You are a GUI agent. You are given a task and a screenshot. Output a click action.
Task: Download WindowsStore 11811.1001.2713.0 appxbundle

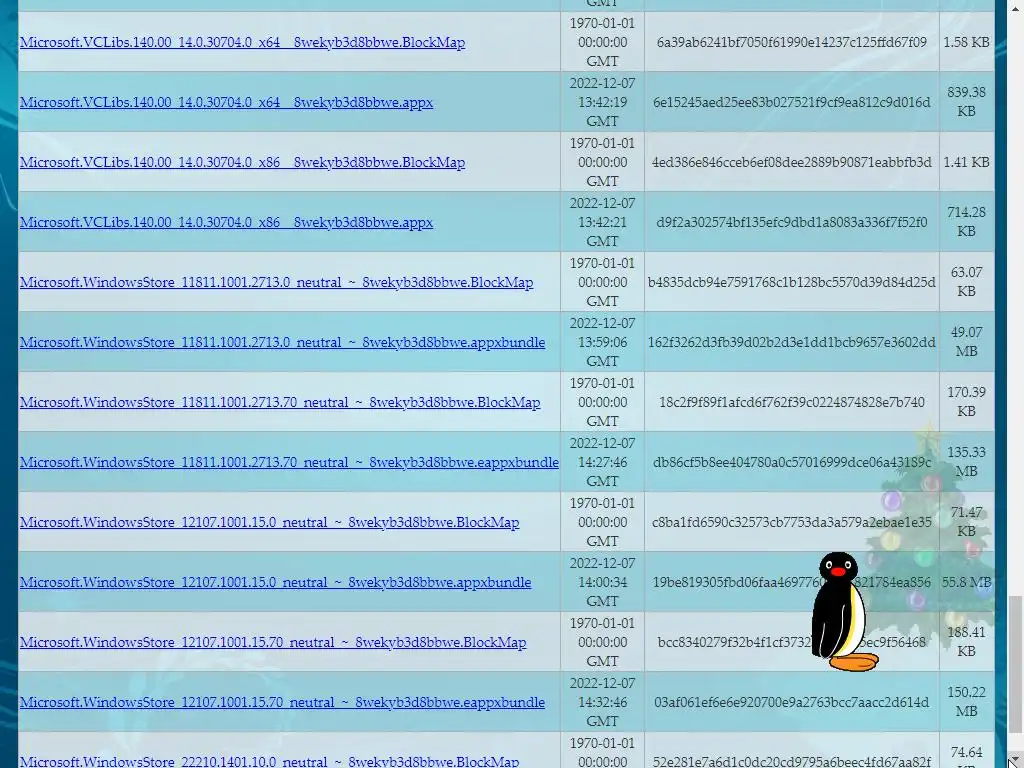click(x=282, y=343)
